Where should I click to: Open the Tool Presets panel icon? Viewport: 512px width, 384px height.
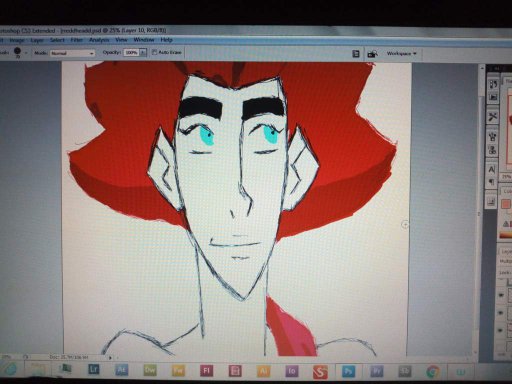coord(493,117)
